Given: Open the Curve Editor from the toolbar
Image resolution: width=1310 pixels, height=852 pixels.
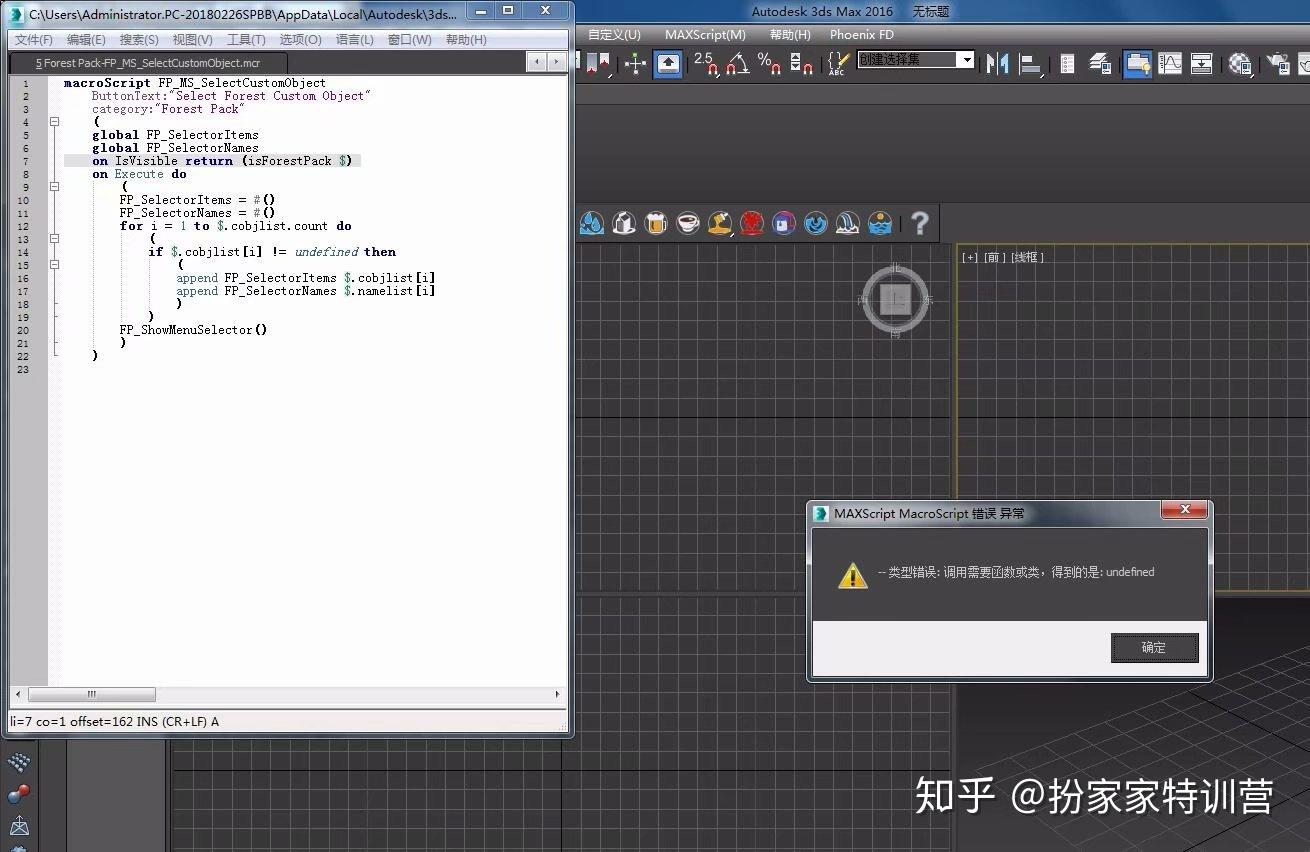Looking at the screenshot, I should click(x=1169, y=63).
